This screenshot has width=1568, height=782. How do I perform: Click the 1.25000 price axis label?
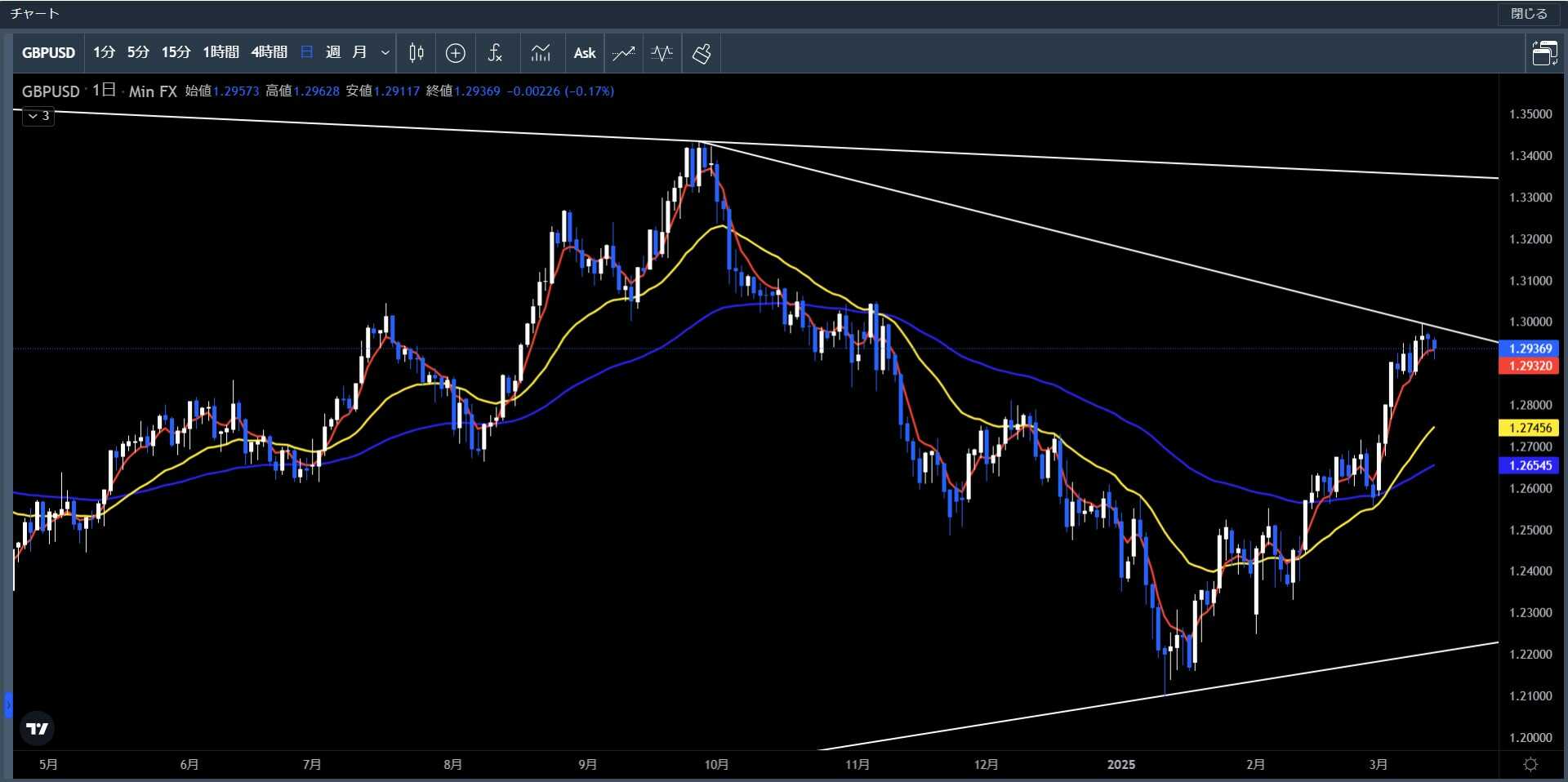[1530, 531]
